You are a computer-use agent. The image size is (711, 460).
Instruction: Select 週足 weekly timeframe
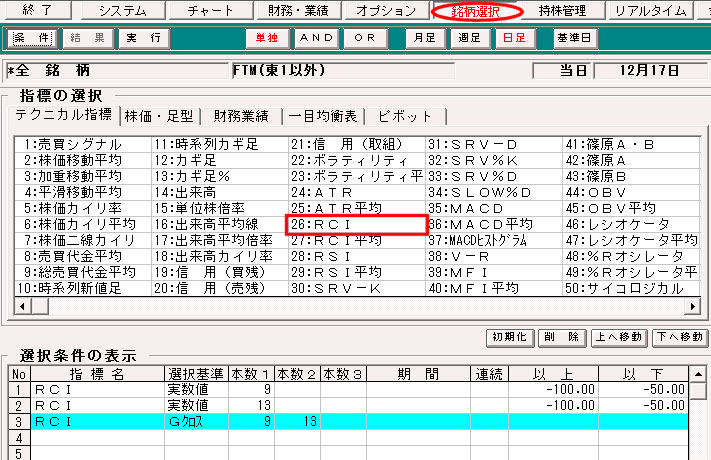[470, 38]
